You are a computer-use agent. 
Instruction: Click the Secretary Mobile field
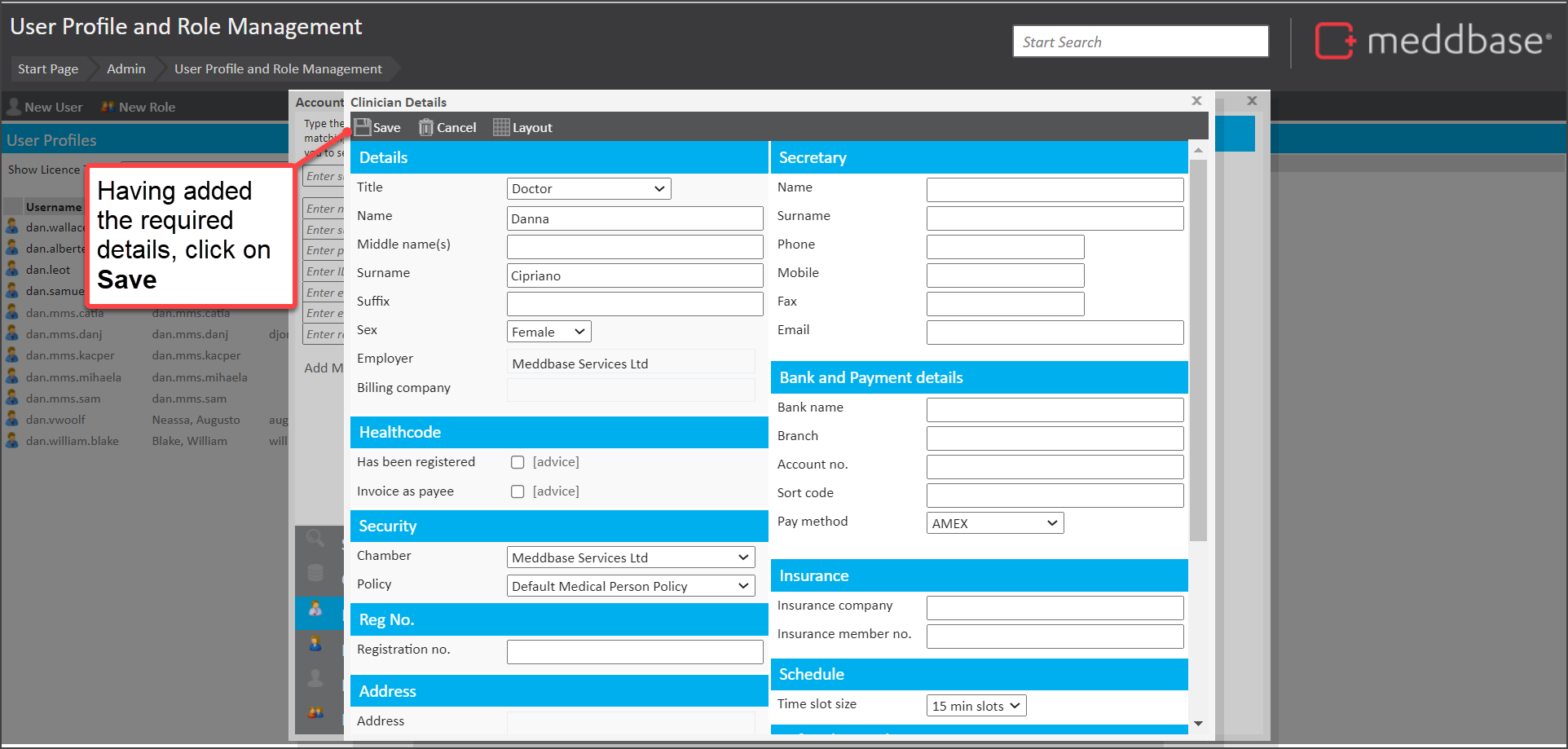(1005, 275)
